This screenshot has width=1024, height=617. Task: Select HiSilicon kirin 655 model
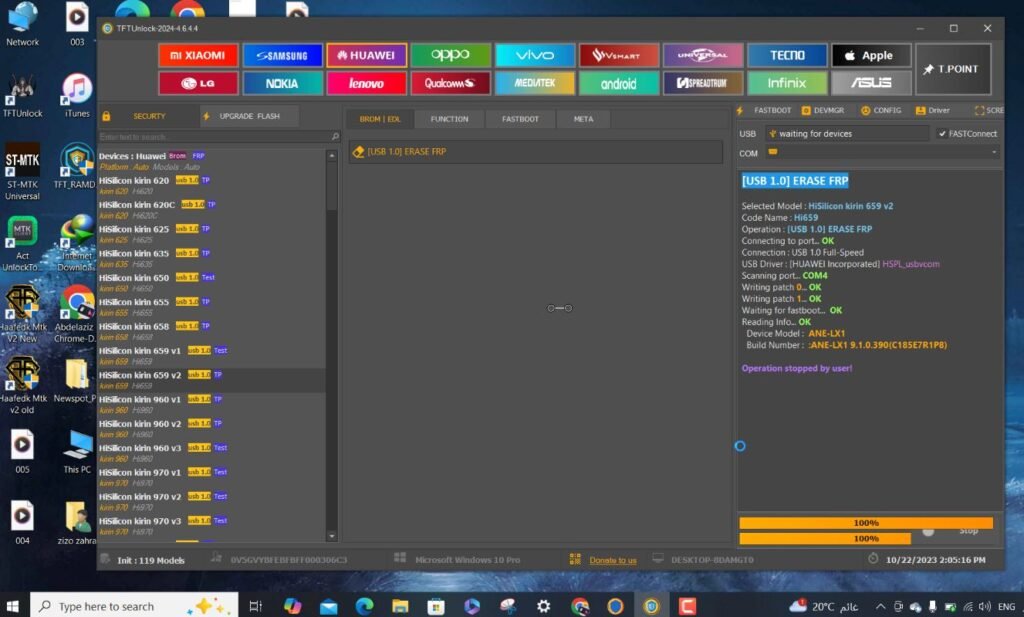coord(211,307)
